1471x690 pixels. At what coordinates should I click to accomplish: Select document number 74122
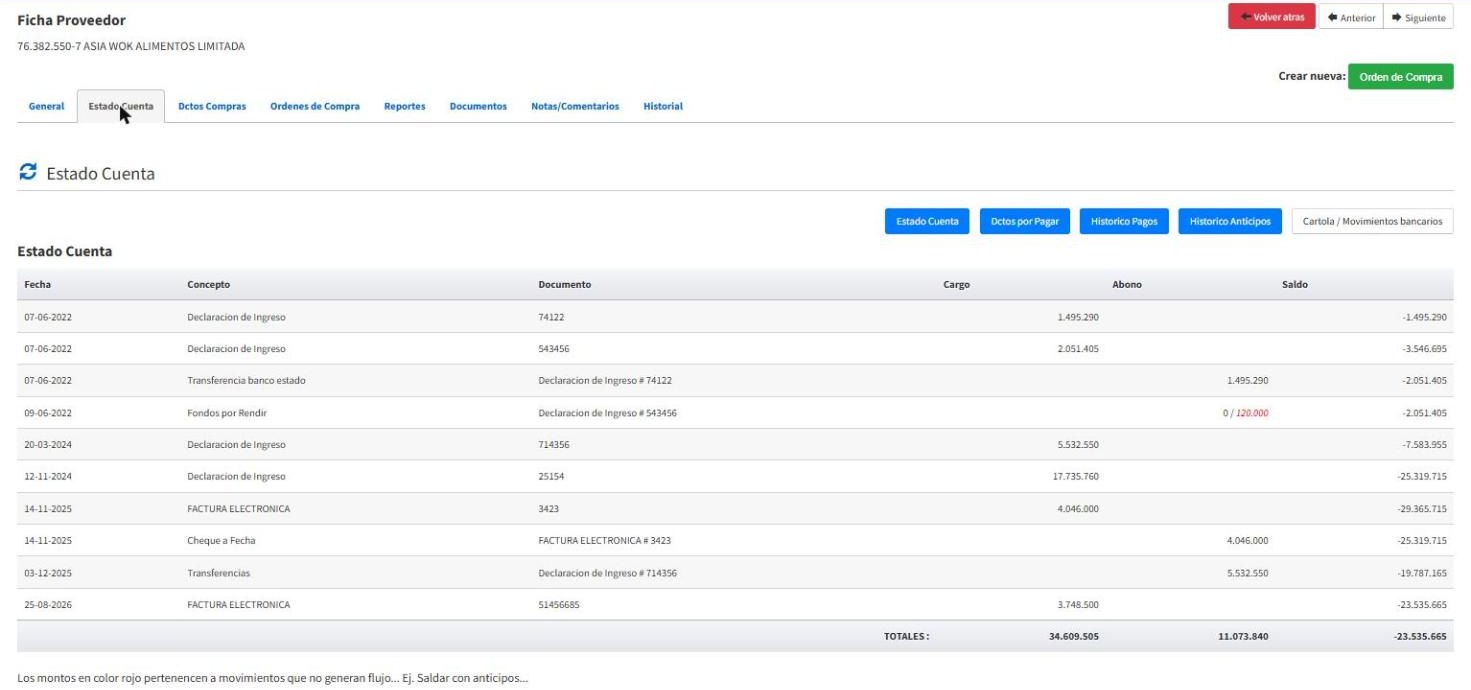pyautogui.click(x=551, y=317)
